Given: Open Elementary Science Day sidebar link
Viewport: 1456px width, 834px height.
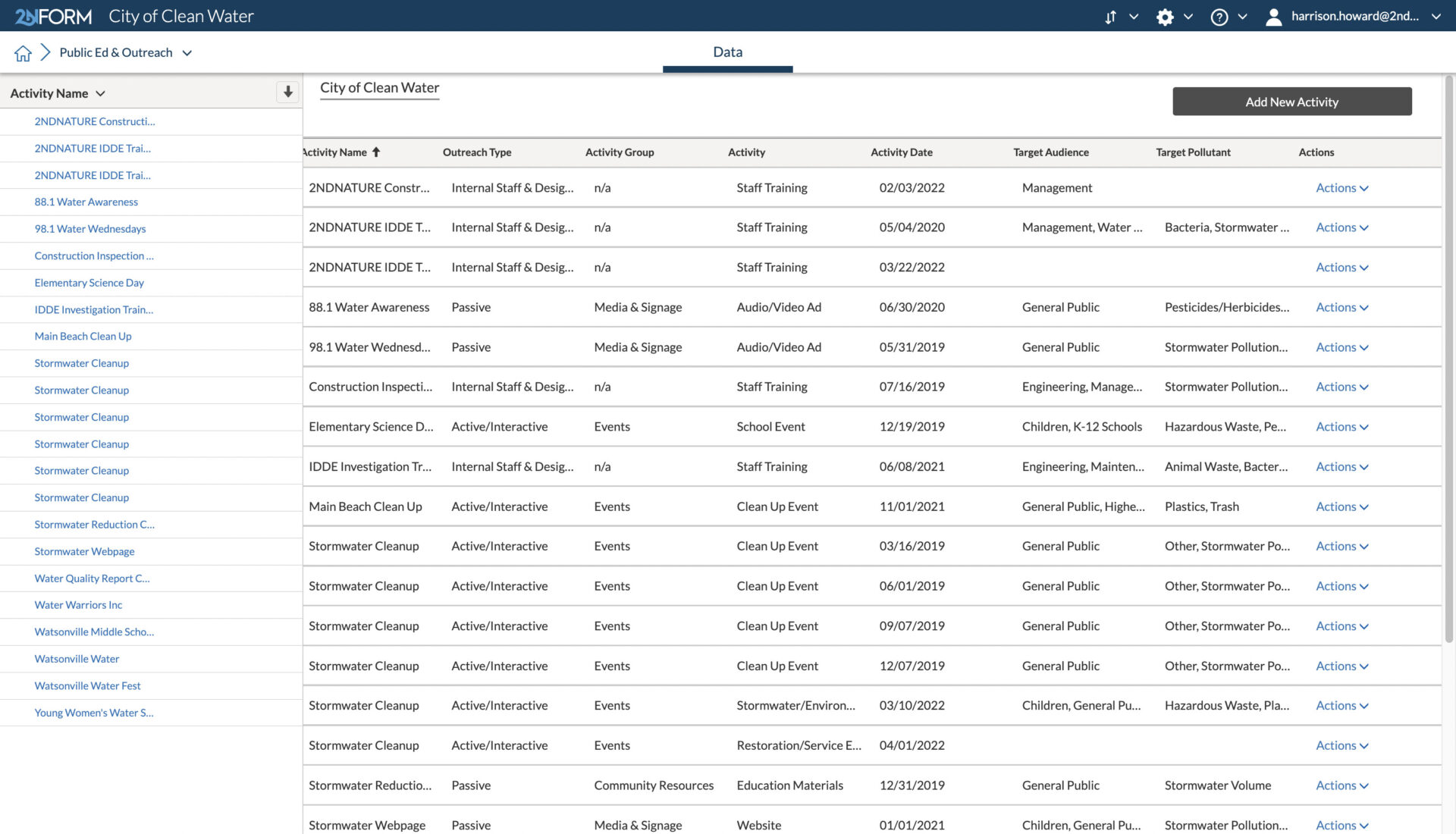Looking at the screenshot, I should 89,283.
